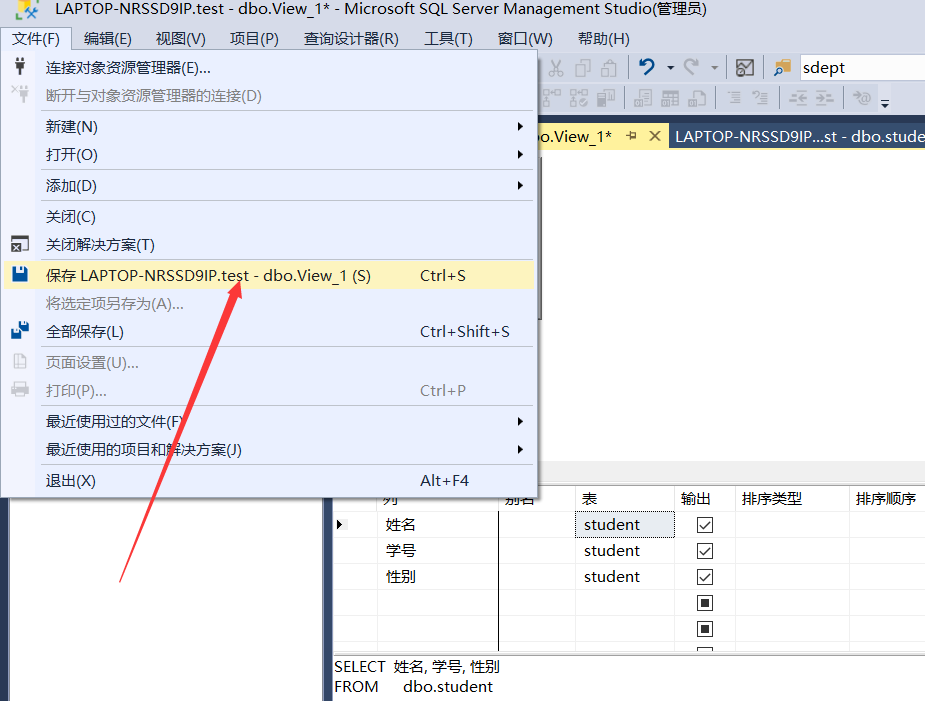Click the Copy icon in toolbar
Viewport: 925px width, 701px height.
[582, 68]
